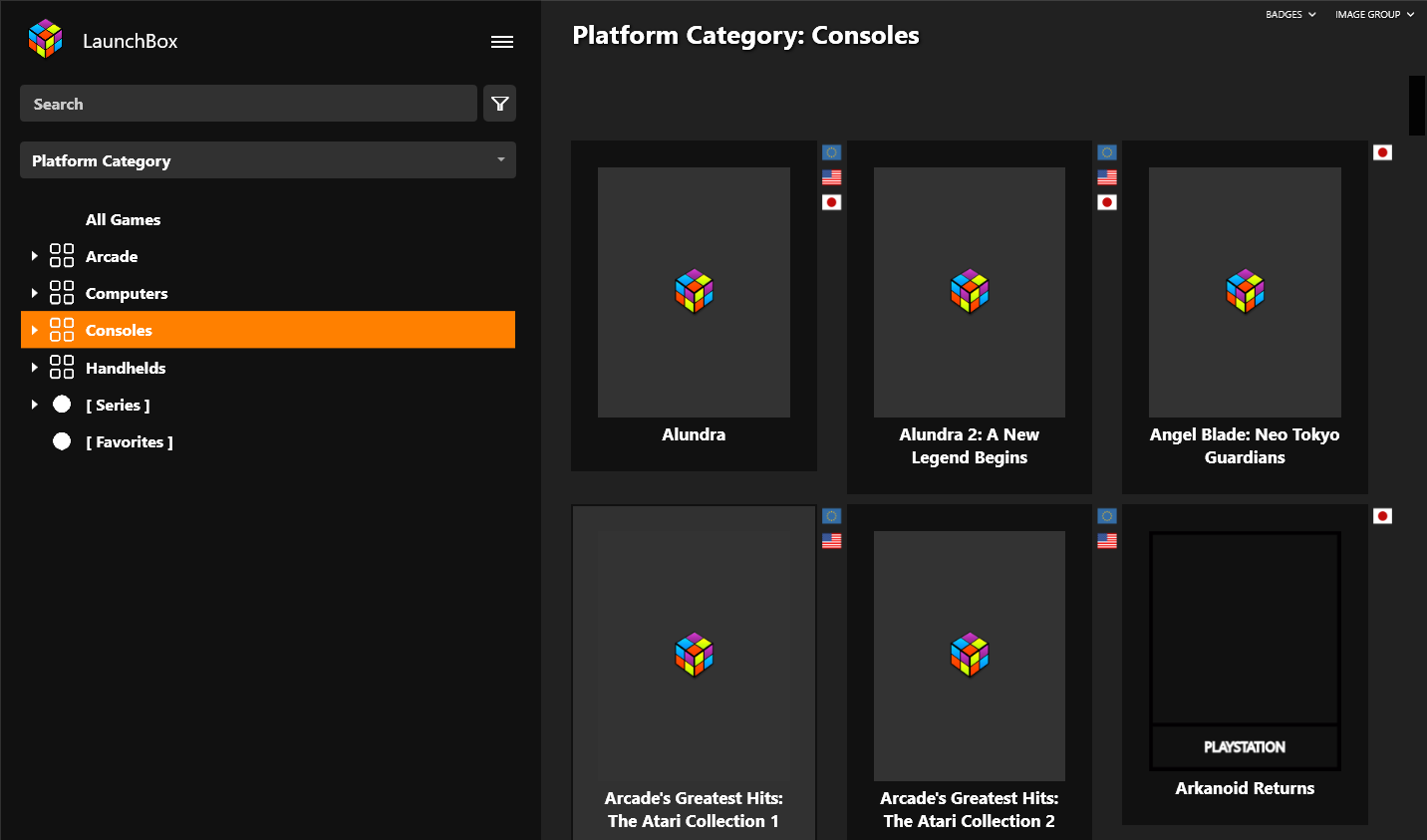Screen dimensions: 1427x840
Task: Click the Arcade category grid icon
Action: point(62,256)
